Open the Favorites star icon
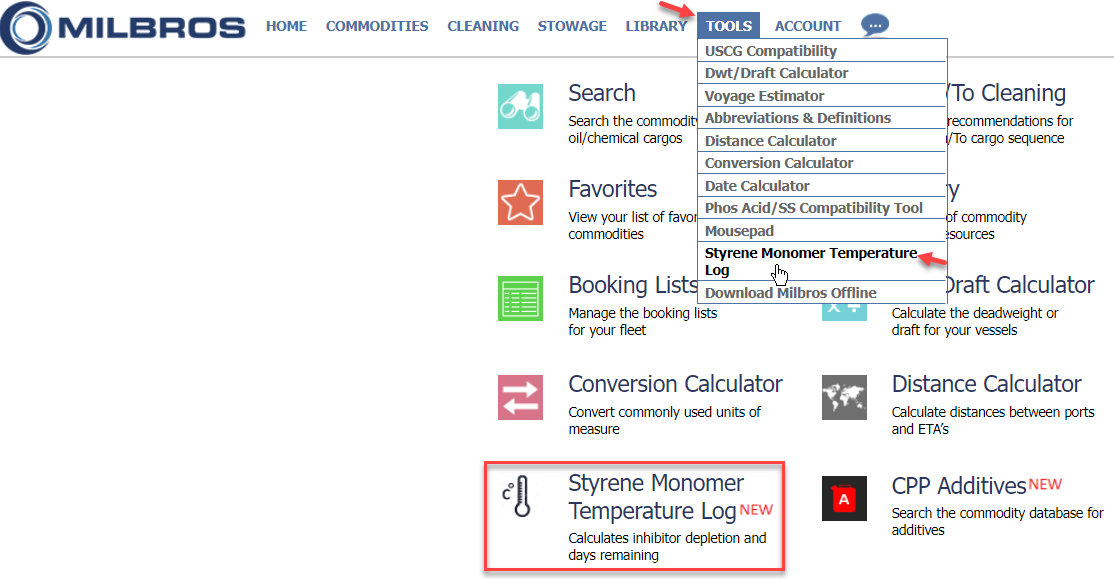 (x=520, y=202)
